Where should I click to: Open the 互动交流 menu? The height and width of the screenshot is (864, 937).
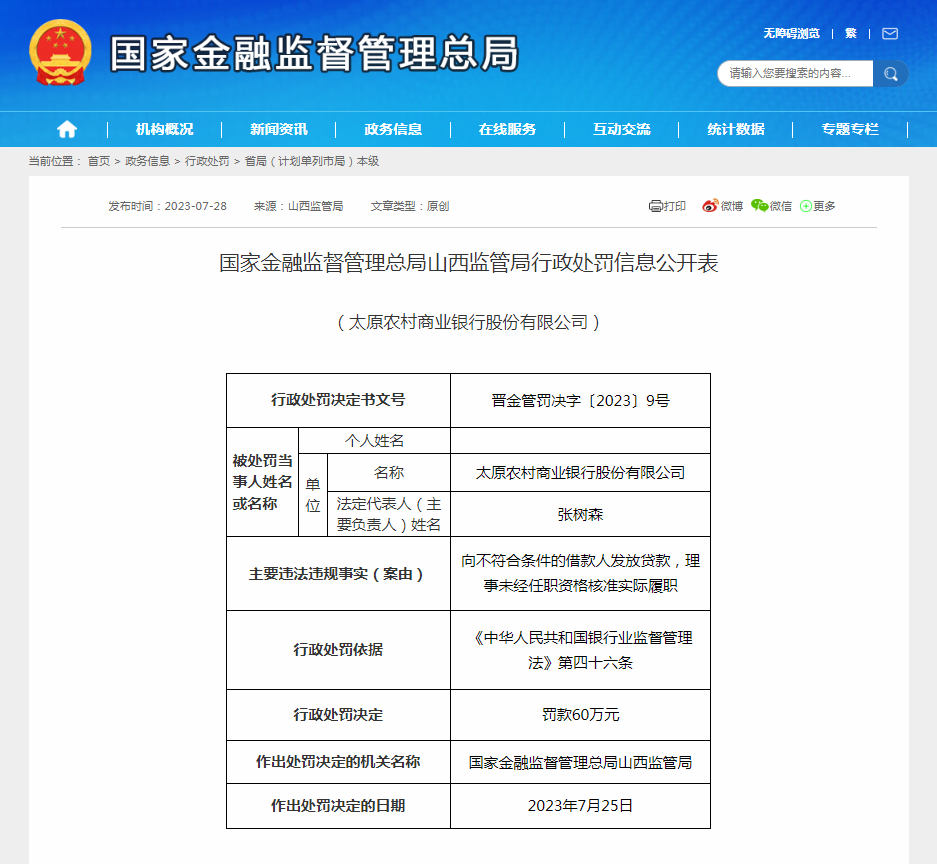pyautogui.click(x=621, y=129)
